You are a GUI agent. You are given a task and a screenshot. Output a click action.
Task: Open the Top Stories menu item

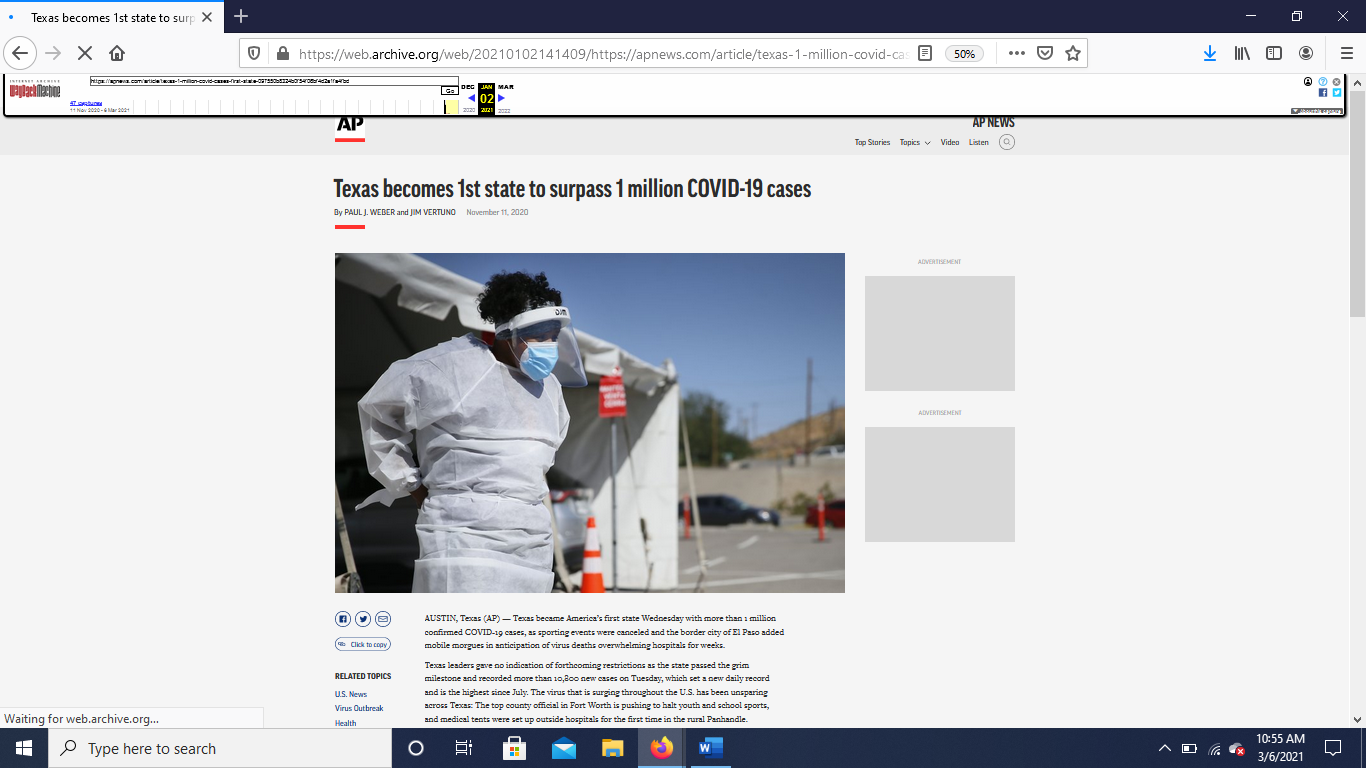coord(872,142)
